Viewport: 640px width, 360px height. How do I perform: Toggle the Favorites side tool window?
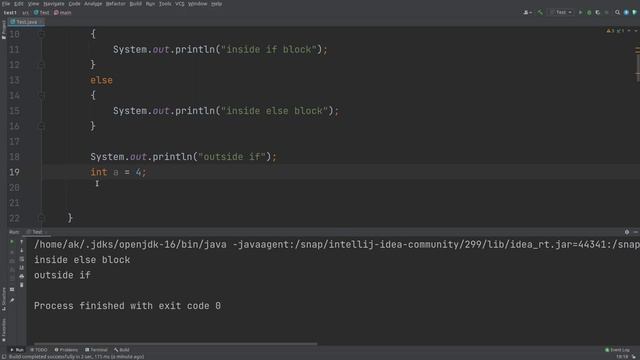(x=4, y=330)
